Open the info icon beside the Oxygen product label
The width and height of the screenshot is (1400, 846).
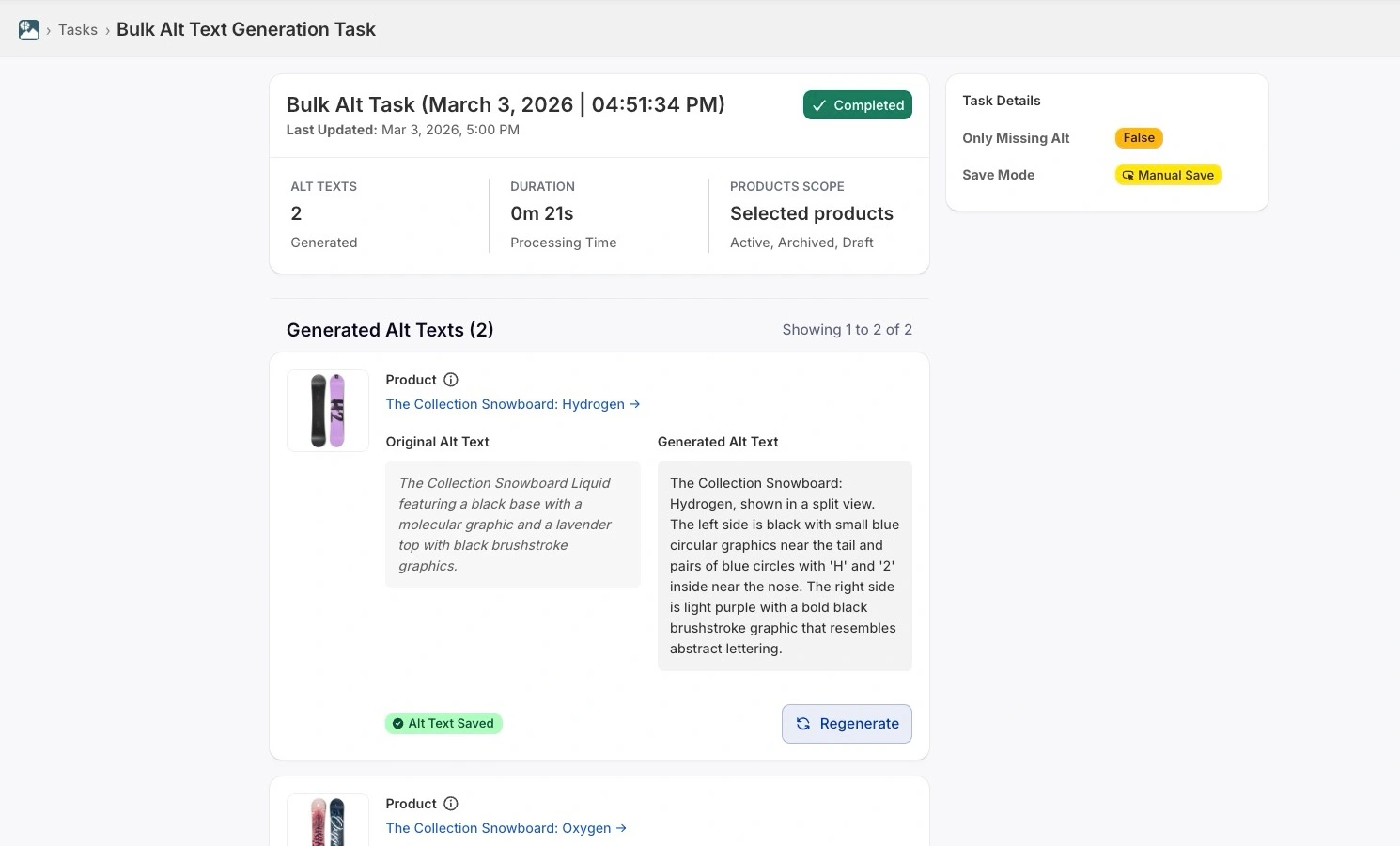coord(451,804)
